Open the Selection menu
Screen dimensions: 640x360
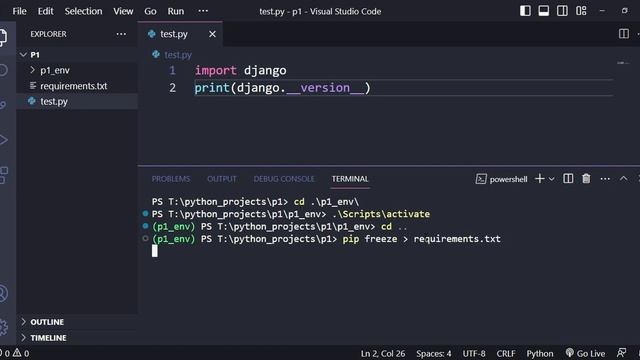(x=83, y=11)
